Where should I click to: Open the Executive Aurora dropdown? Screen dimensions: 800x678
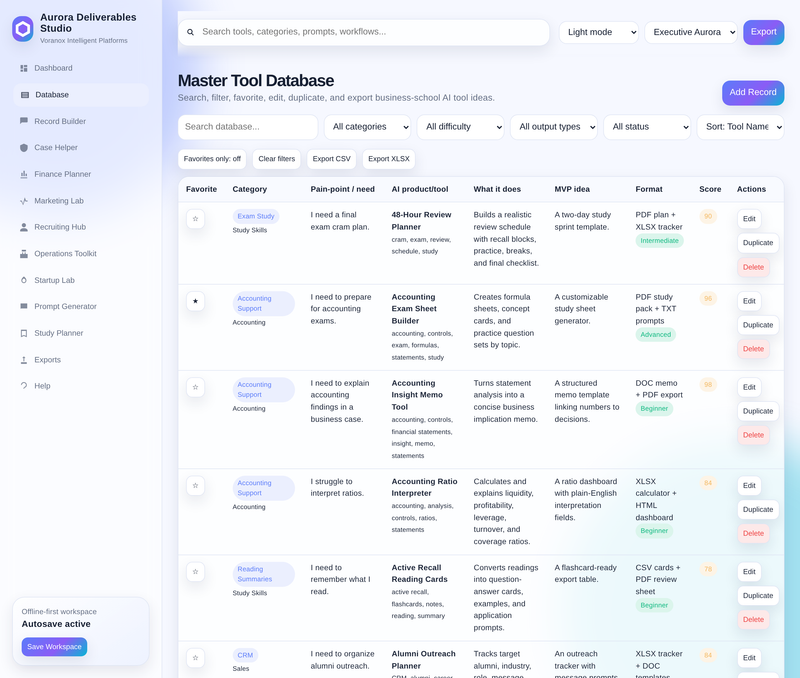coord(691,32)
